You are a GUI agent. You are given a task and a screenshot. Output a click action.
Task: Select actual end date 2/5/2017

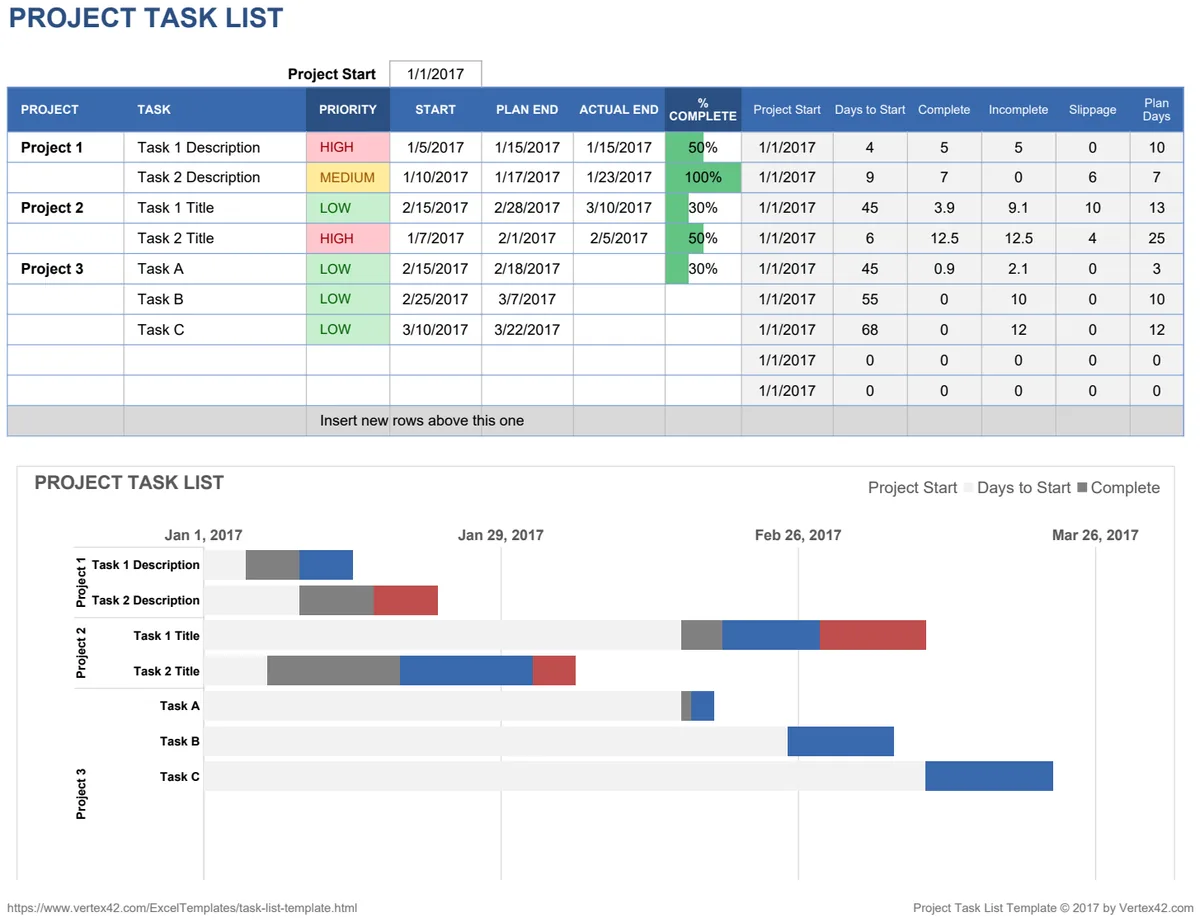click(619, 239)
